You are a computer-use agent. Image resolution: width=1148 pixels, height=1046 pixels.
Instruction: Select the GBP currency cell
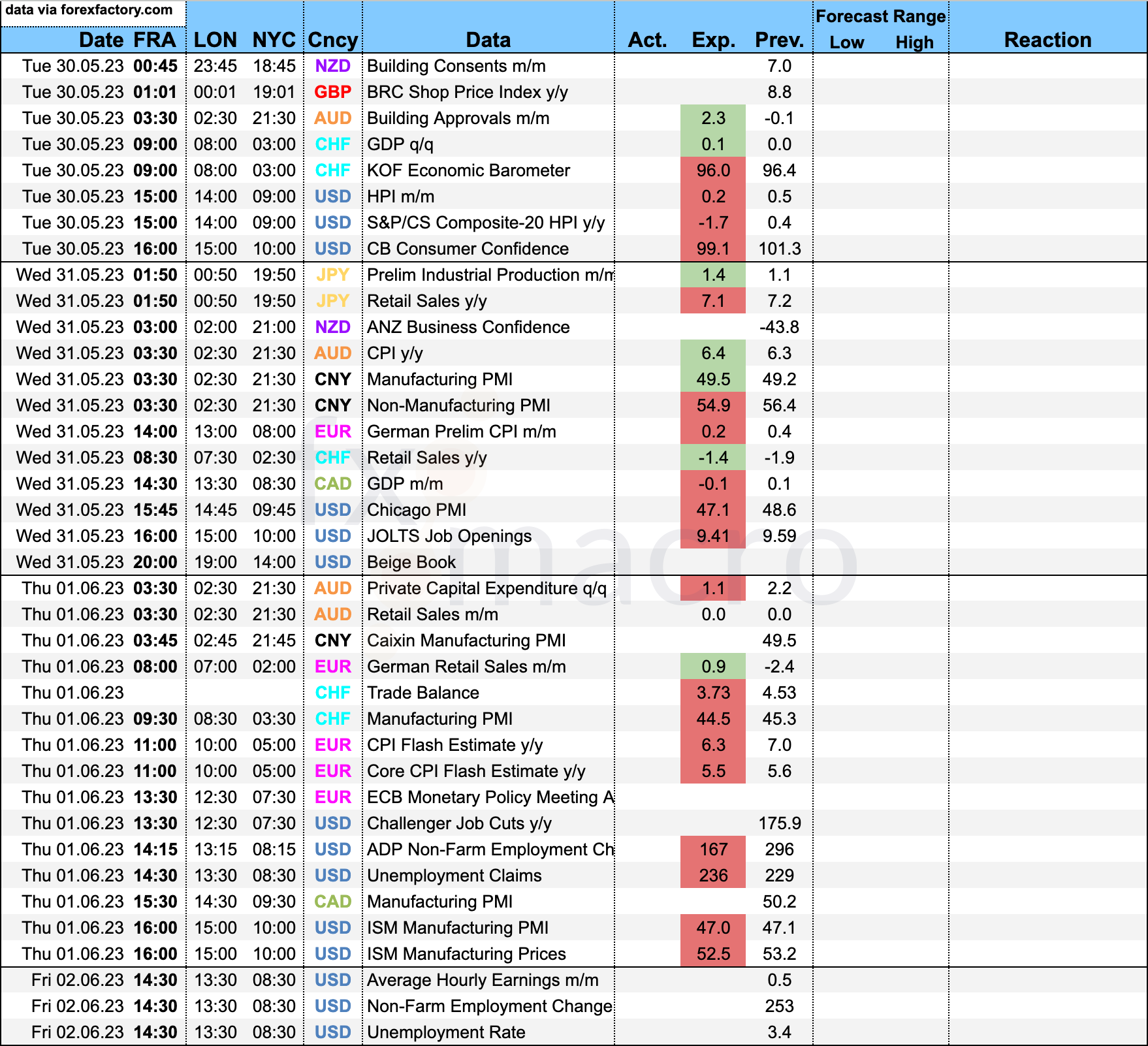(x=333, y=92)
